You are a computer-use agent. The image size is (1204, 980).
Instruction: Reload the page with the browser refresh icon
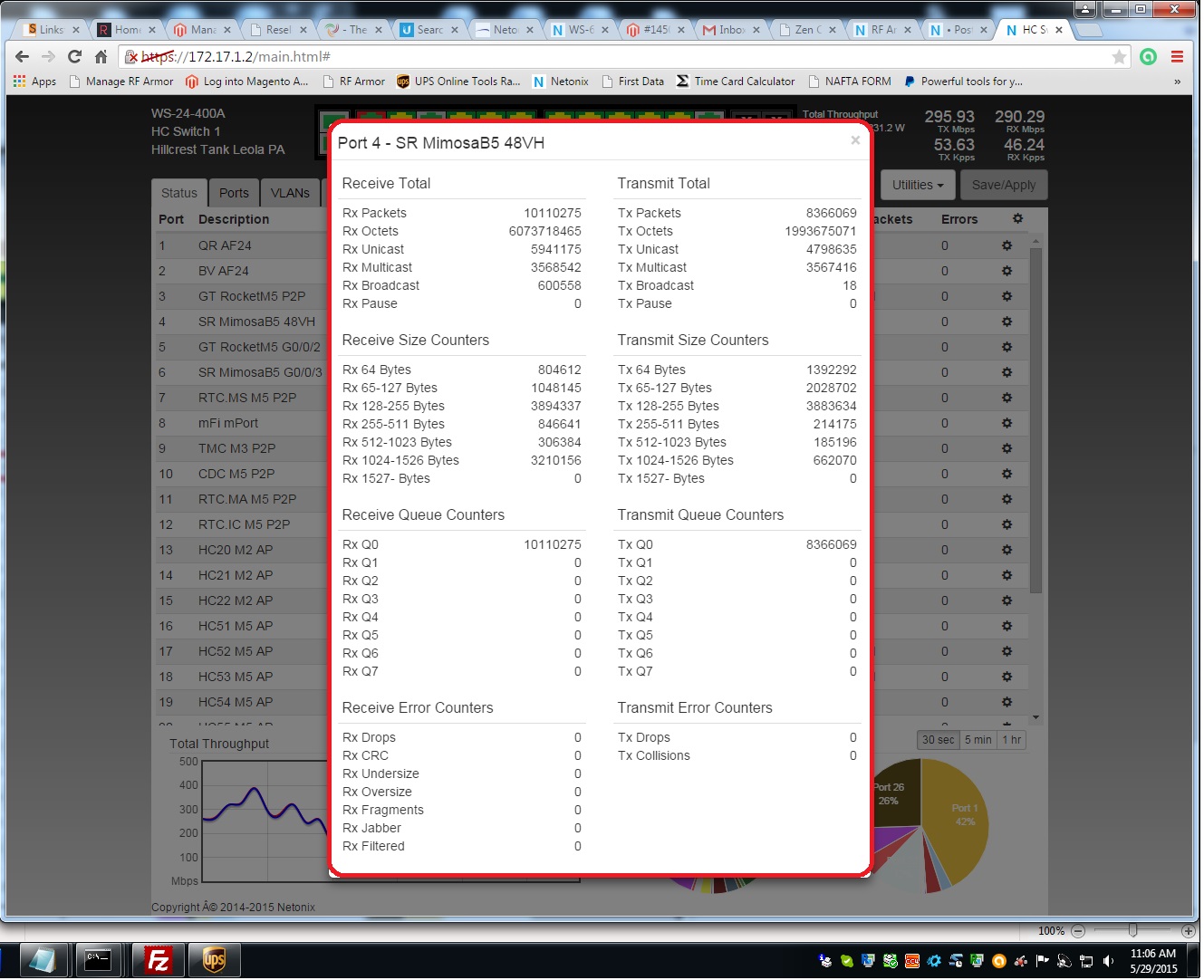(74, 57)
